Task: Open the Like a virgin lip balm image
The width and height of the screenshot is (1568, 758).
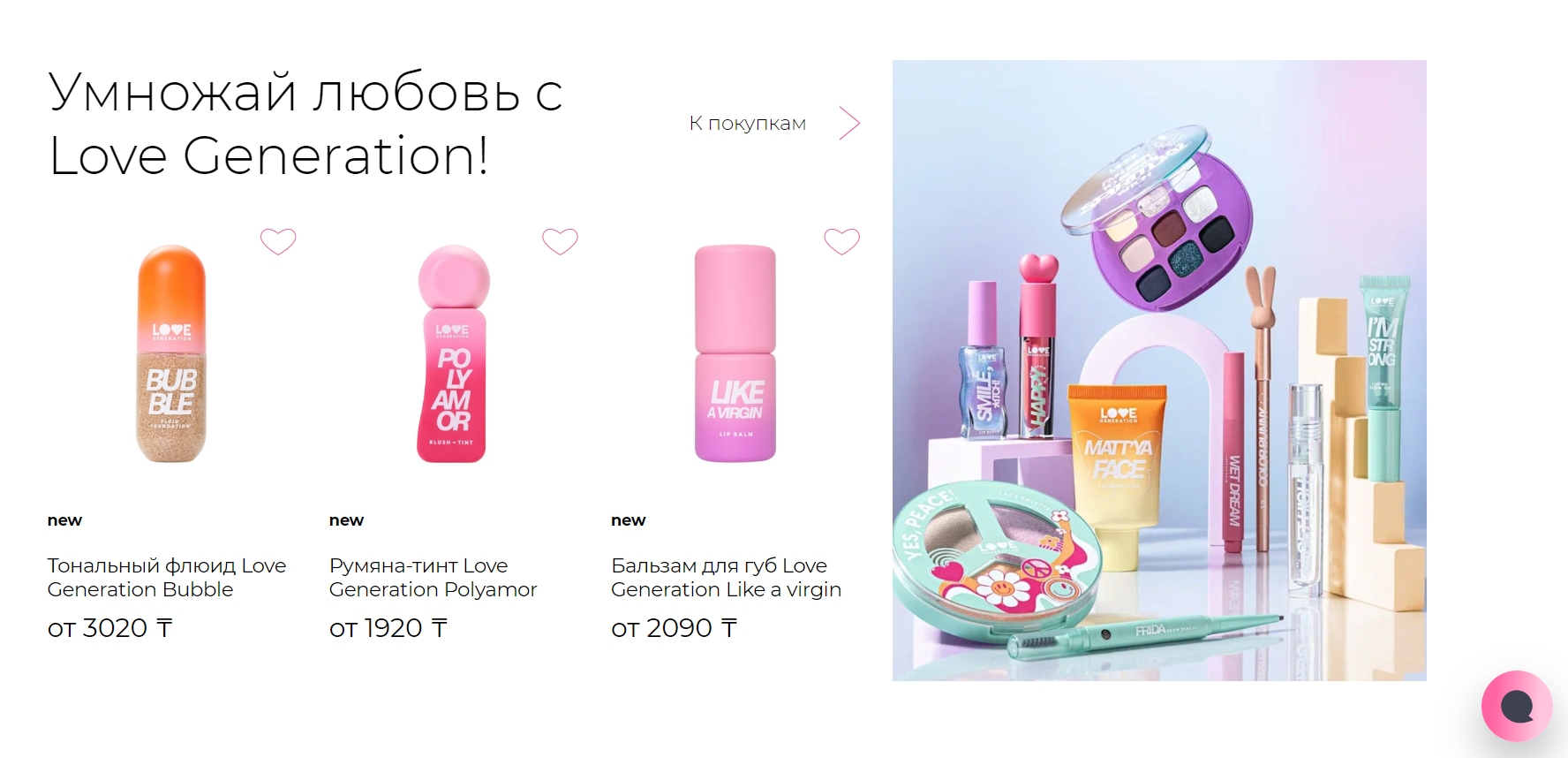Action: 735,353
